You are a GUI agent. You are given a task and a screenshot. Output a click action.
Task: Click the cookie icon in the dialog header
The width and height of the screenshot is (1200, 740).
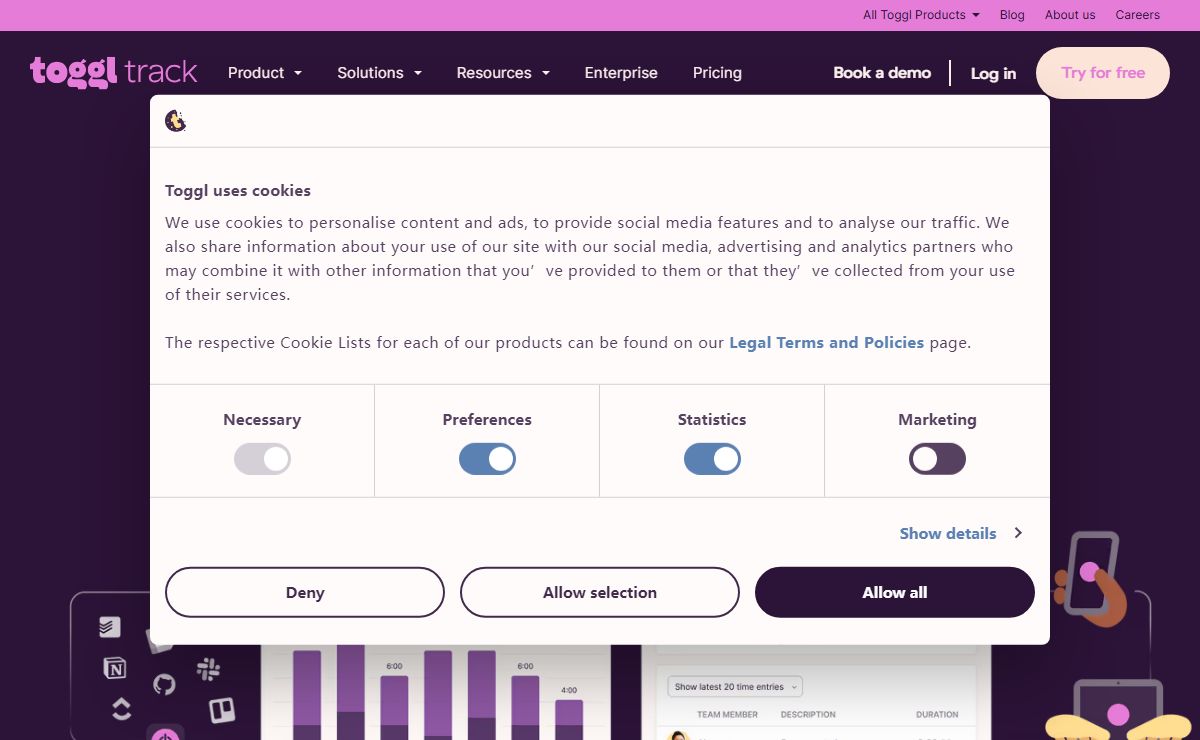point(176,122)
